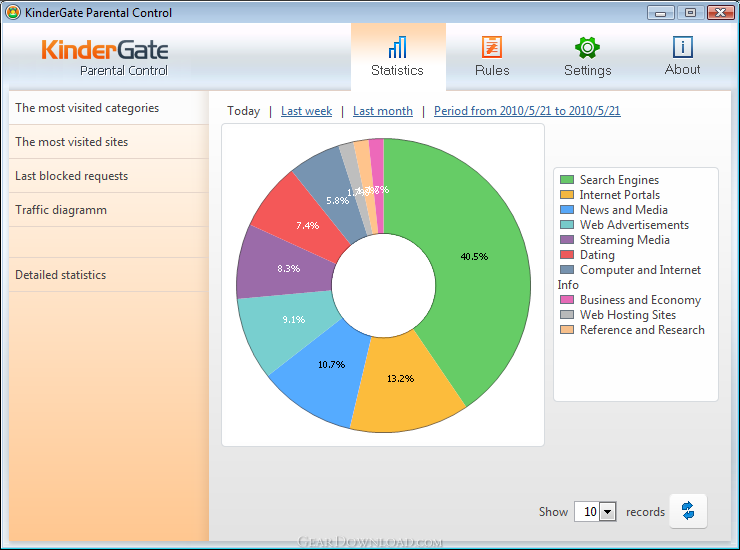The height and width of the screenshot is (550, 740).
Task: Click the gray Web Hosting Sites legend swatch
Action: 567,314
